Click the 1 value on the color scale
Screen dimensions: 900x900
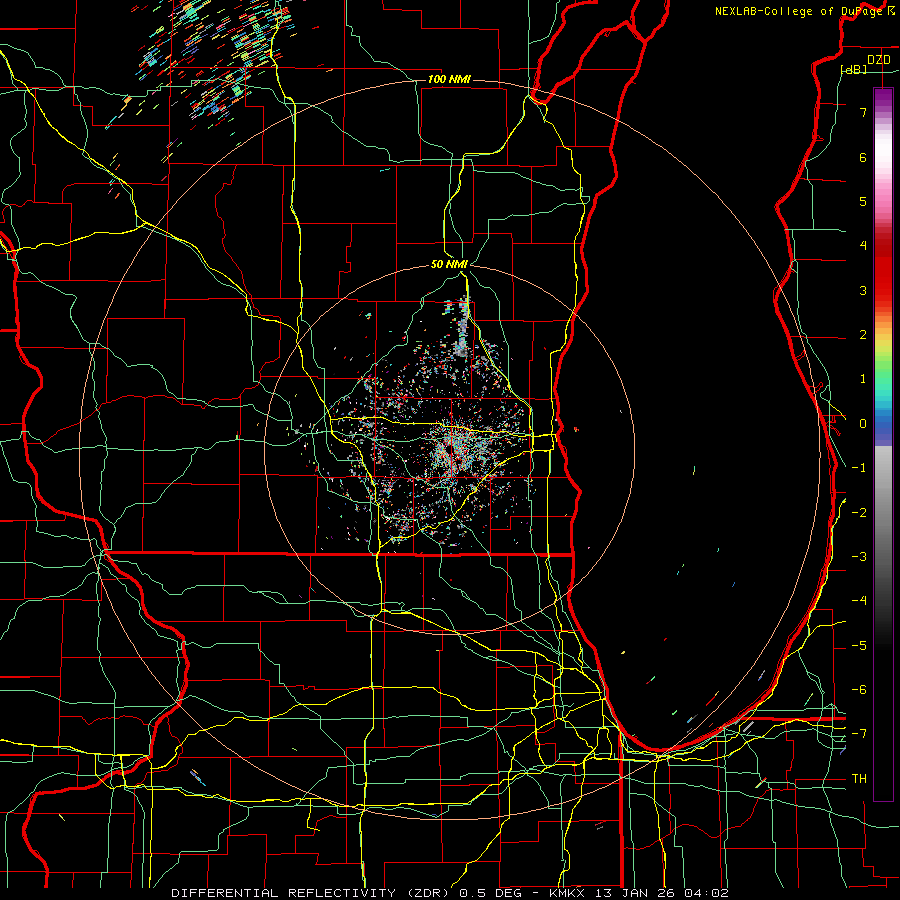863,379
